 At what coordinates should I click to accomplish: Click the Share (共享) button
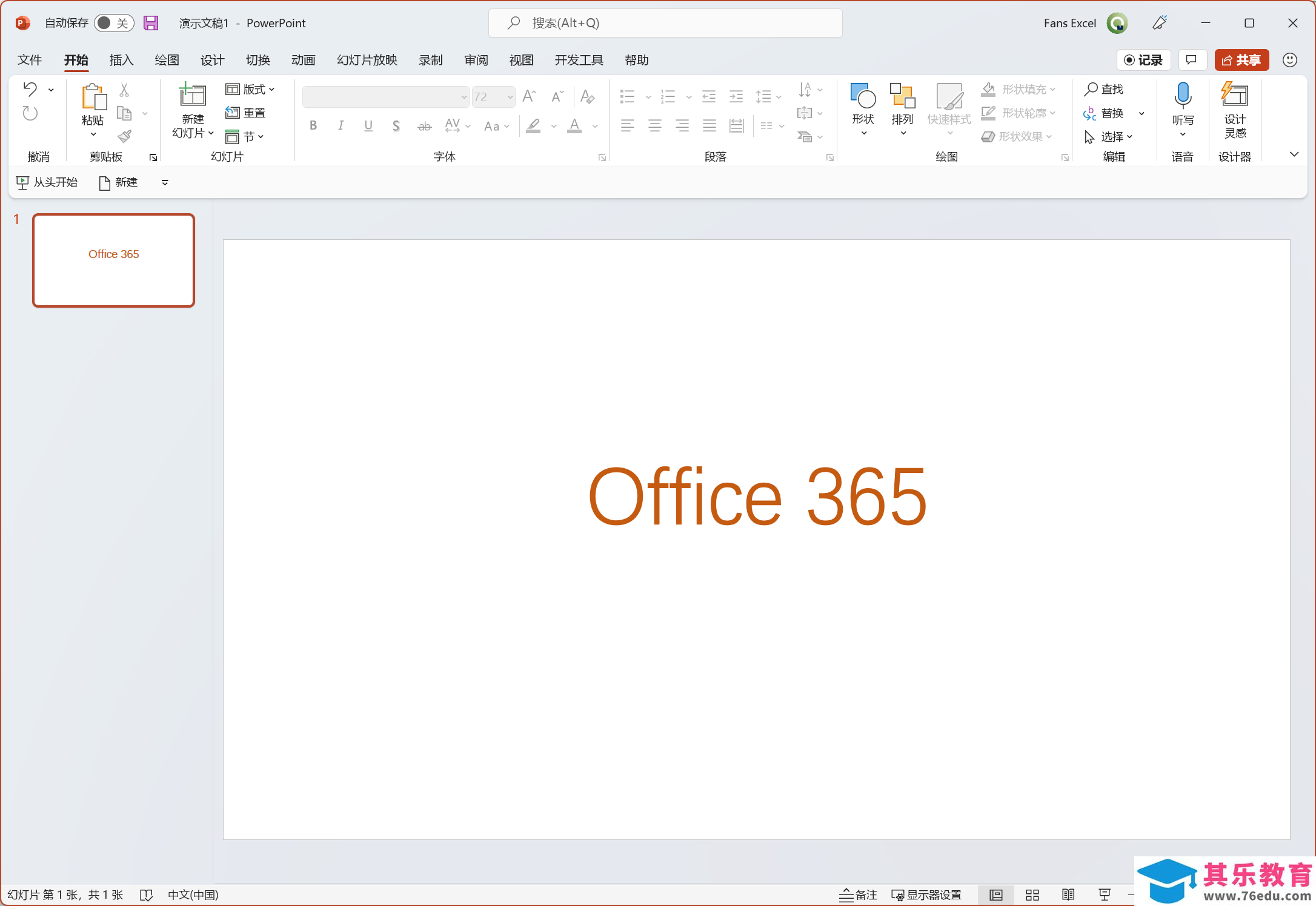tap(1241, 60)
